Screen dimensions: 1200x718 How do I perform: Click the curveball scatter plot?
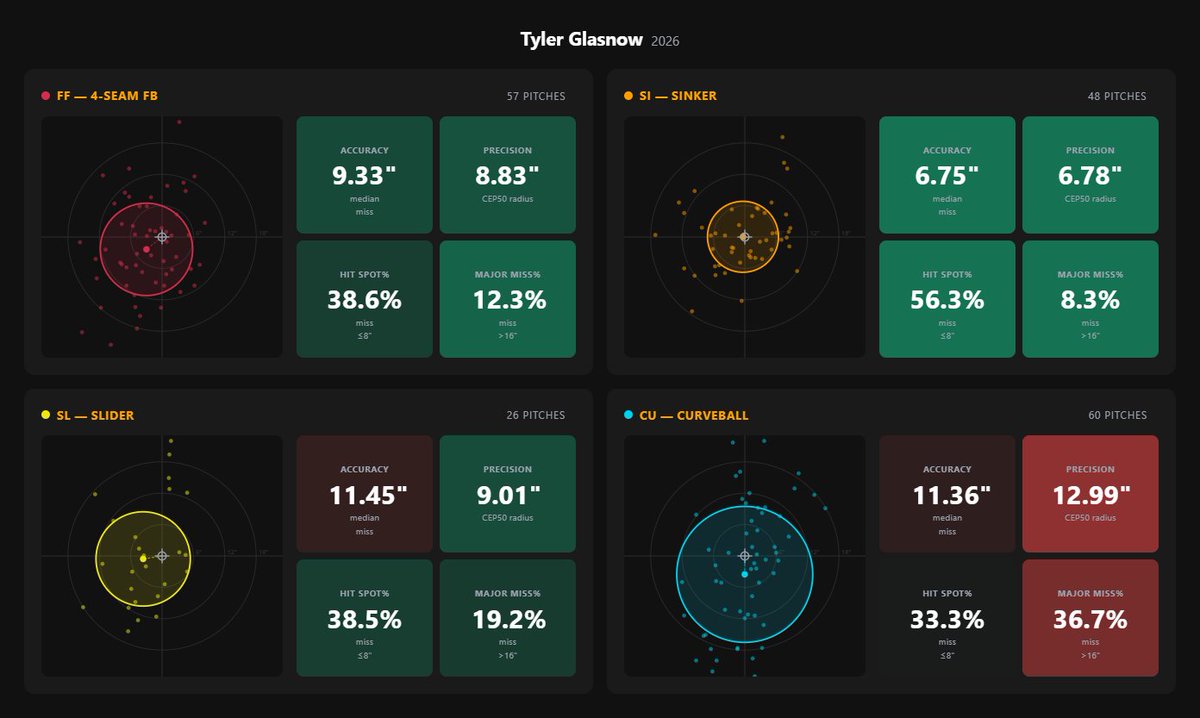click(x=744, y=556)
